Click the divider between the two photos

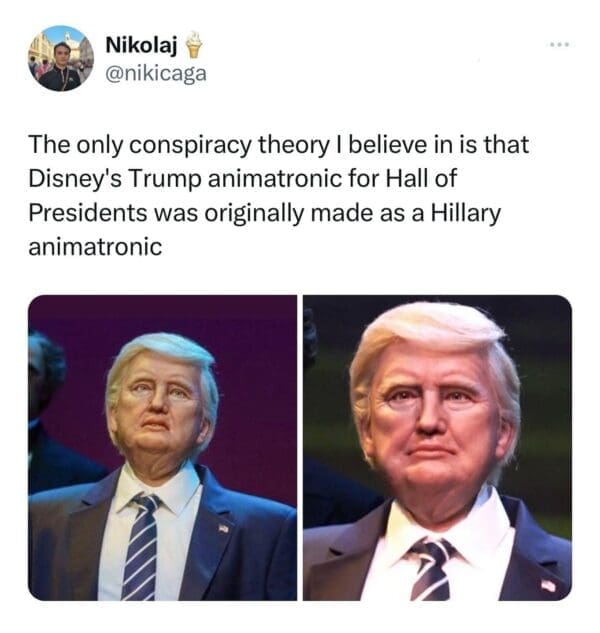coord(300,448)
